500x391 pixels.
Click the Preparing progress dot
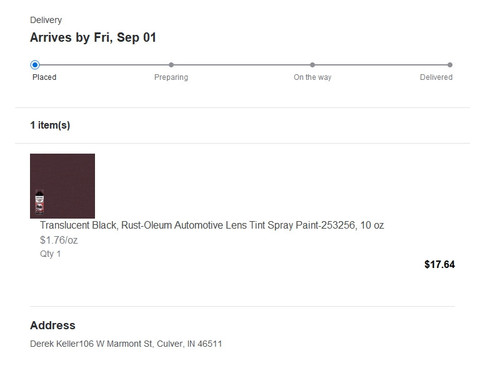click(x=171, y=65)
